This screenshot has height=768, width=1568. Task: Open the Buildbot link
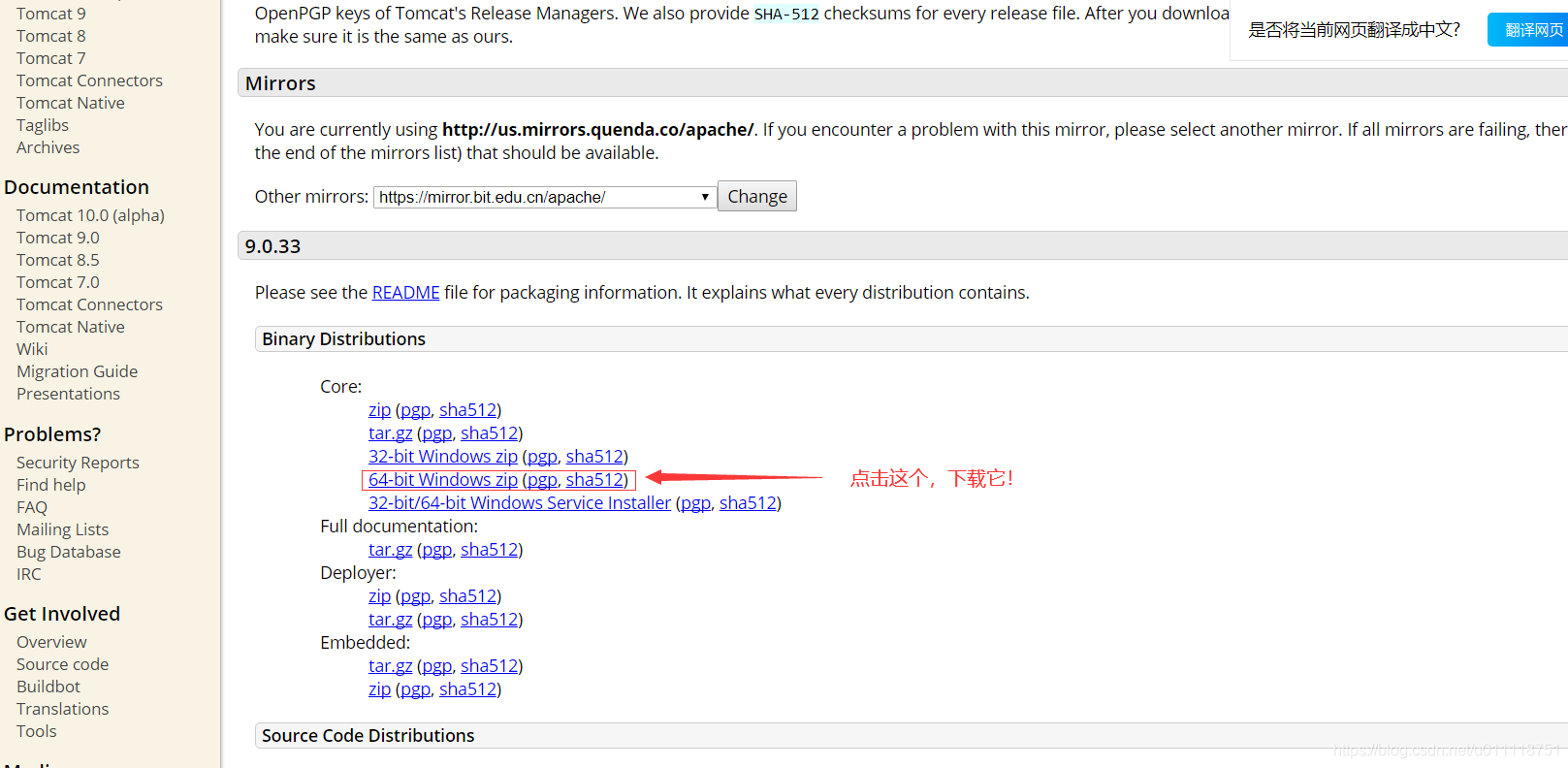coord(48,687)
